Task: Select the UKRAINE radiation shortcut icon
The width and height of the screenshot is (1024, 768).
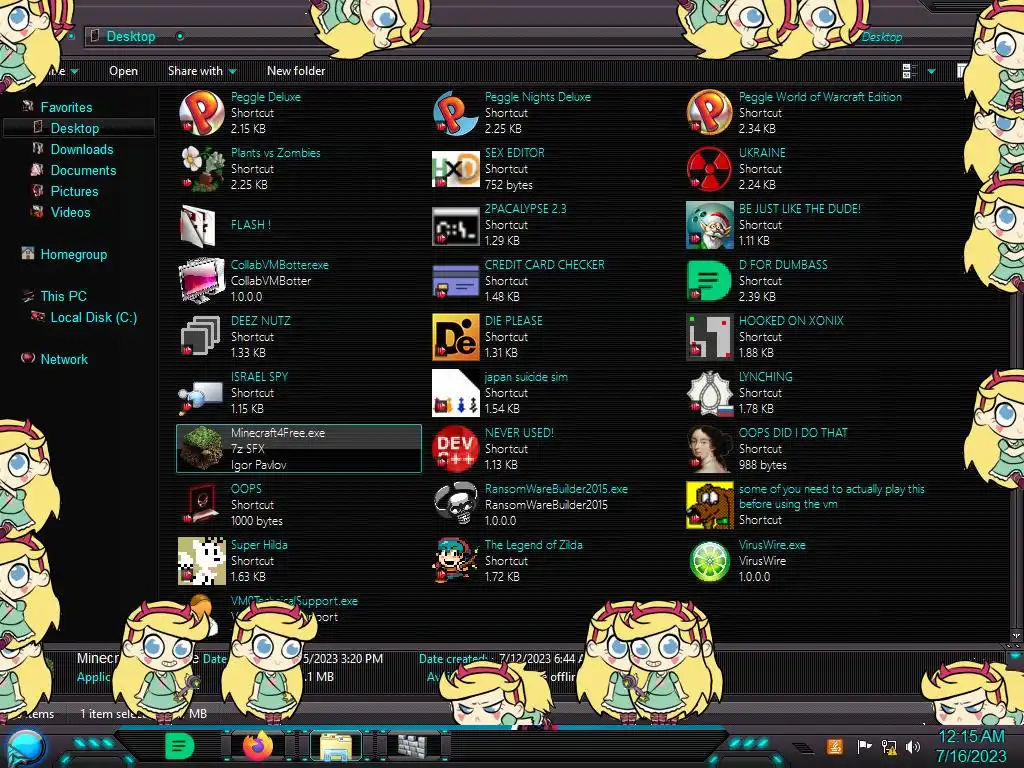Action: tap(710, 169)
